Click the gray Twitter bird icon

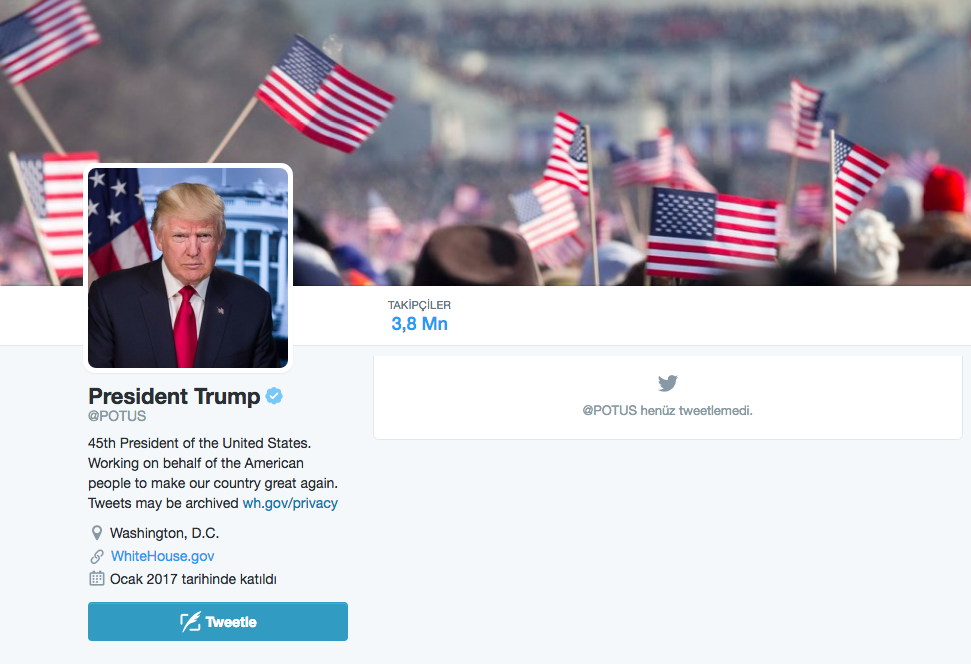pos(668,383)
